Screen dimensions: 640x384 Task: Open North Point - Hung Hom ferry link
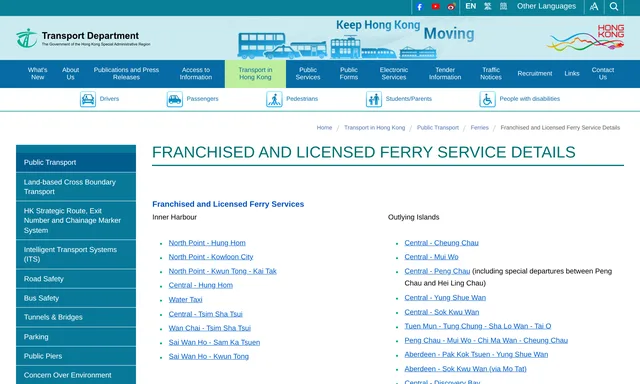coord(207,243)
